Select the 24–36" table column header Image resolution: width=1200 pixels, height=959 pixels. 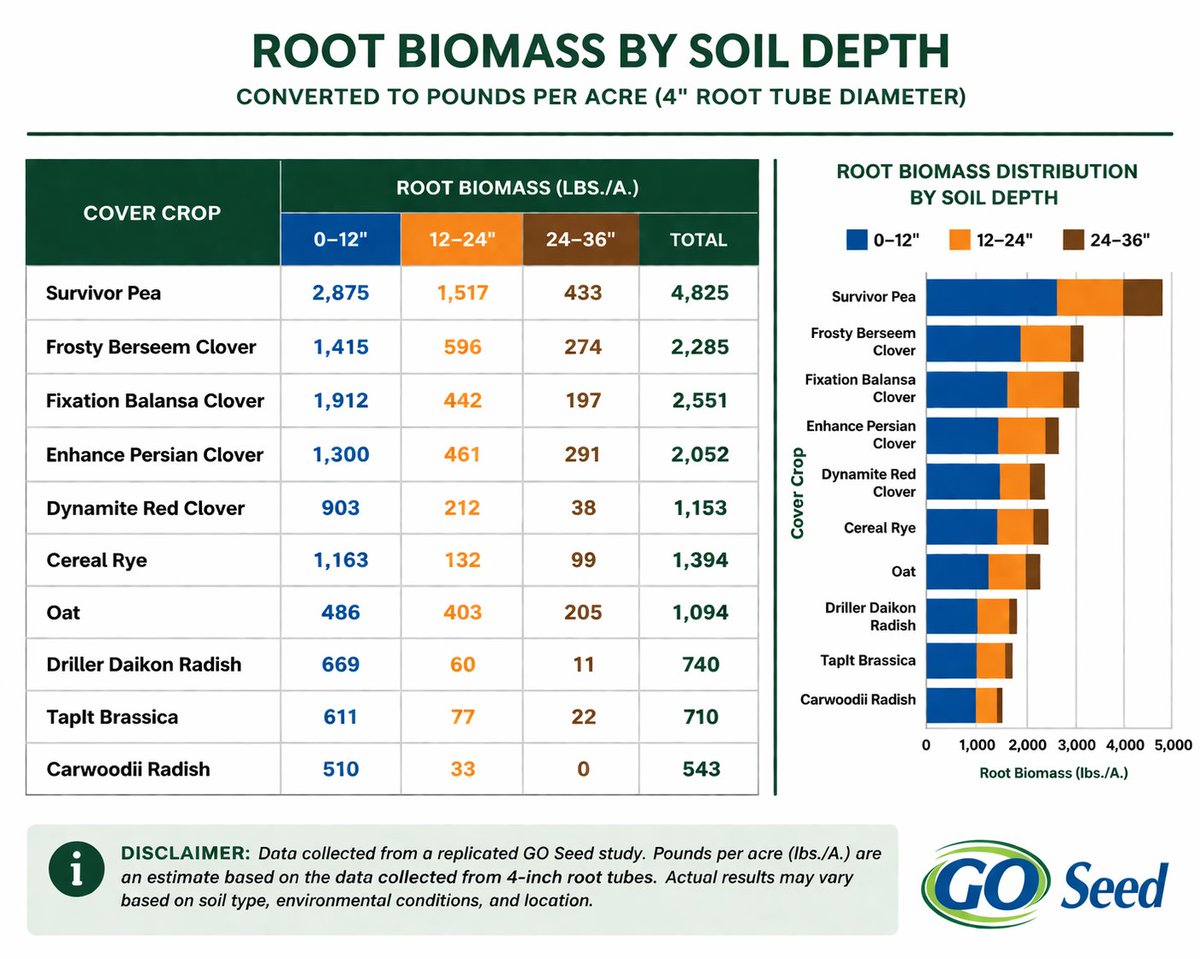[580, 240]
